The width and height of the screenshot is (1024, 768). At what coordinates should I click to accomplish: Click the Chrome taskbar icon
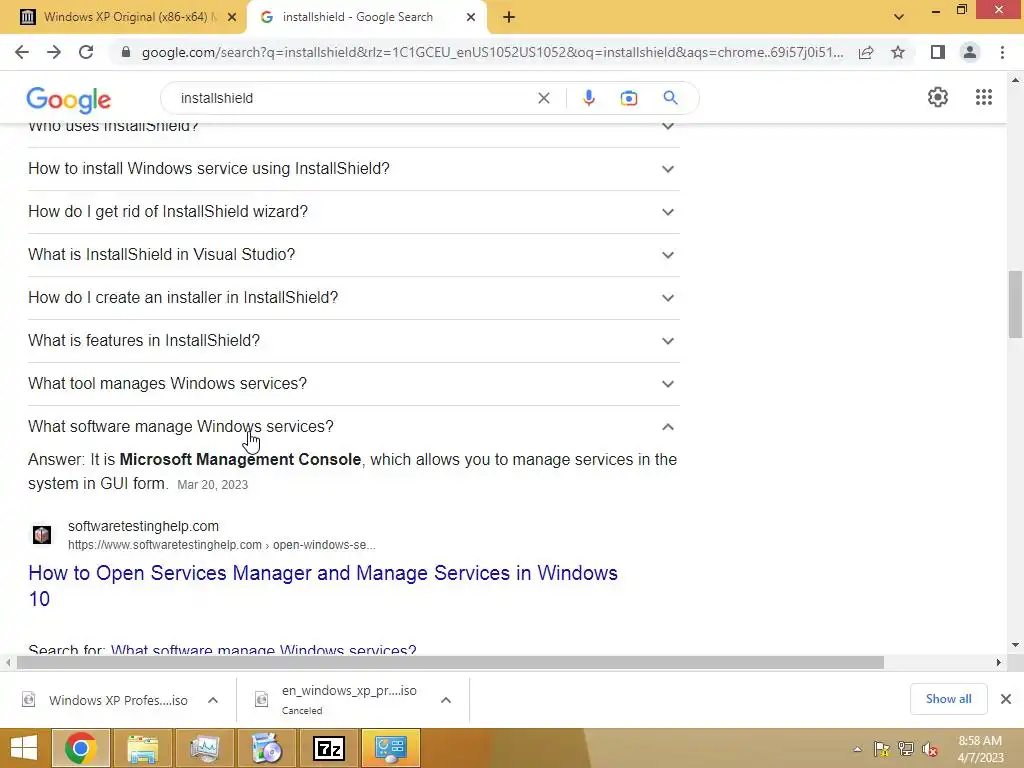tap(80, 748)
